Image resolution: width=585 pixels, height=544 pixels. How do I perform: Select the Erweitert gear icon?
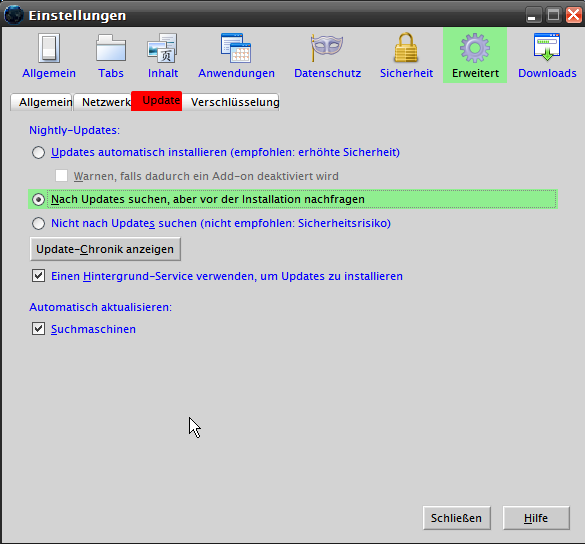pyautogui.click(x=475, y=48)
